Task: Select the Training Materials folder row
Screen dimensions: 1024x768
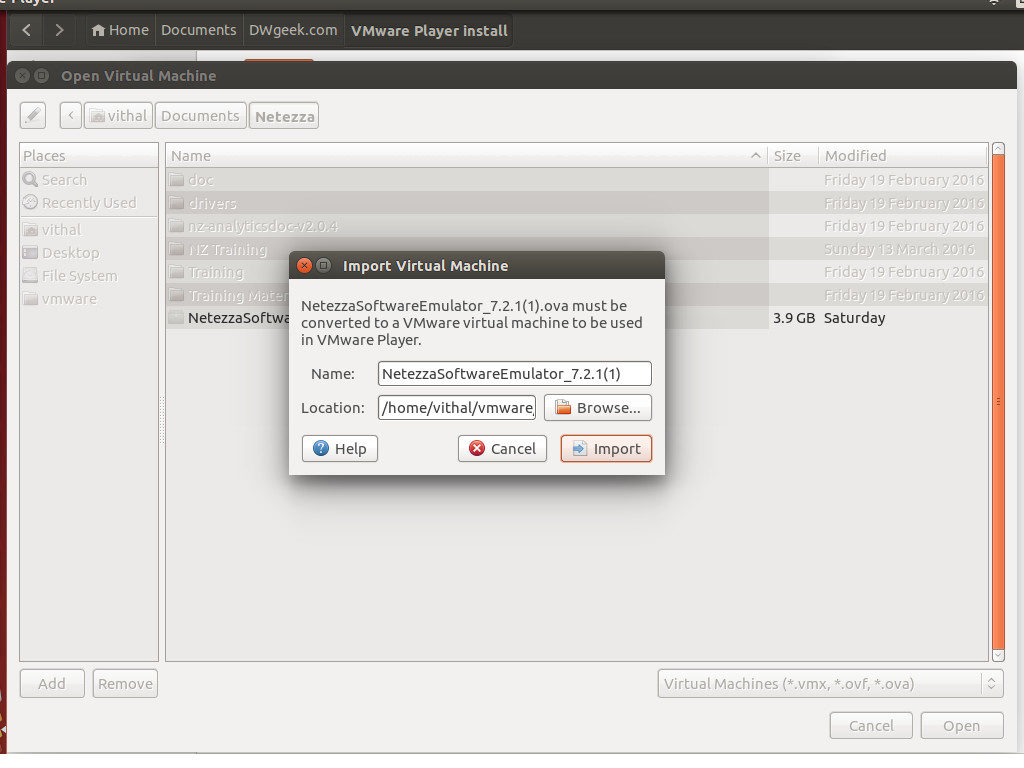Action: coord(577,295)
